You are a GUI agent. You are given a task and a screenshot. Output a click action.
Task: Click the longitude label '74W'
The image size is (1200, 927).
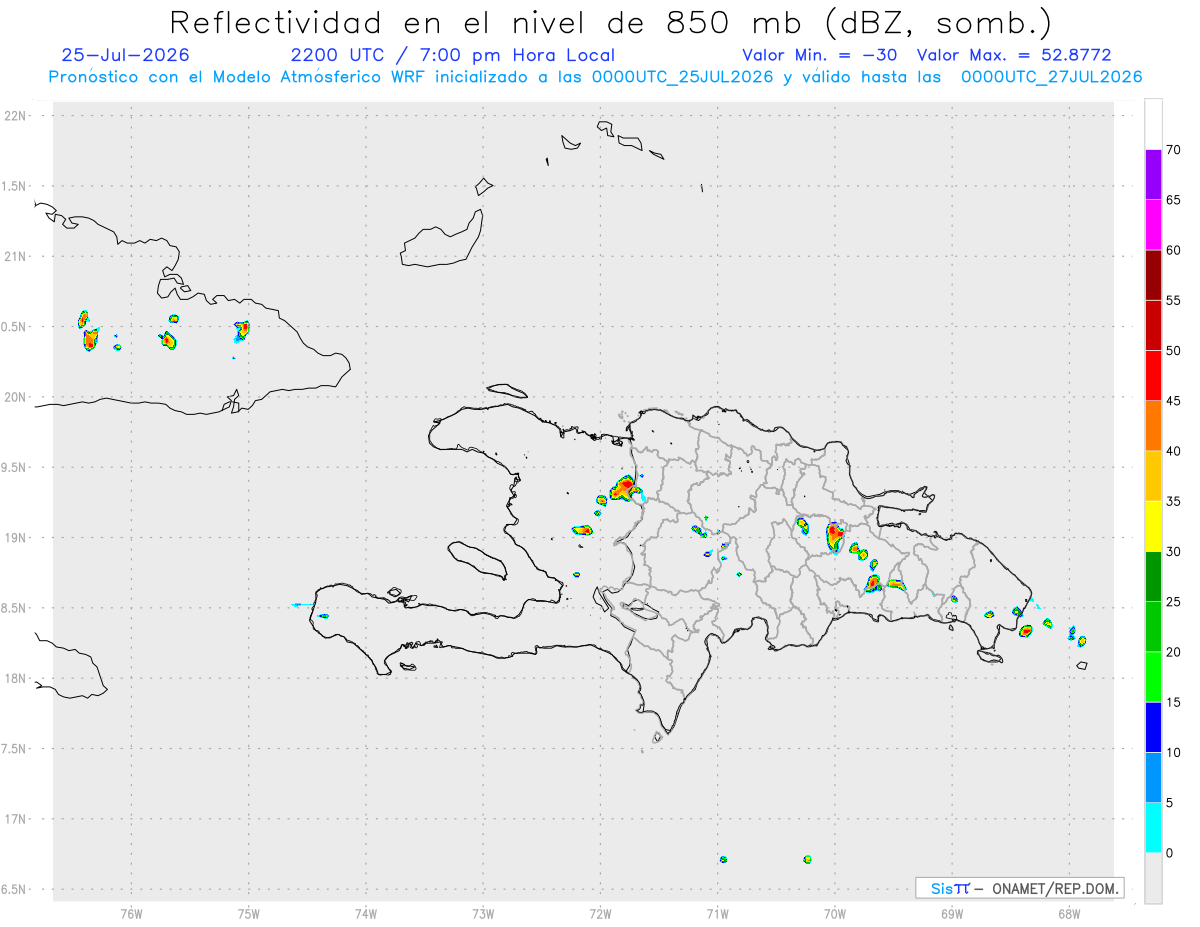click(x=366, y=913)
